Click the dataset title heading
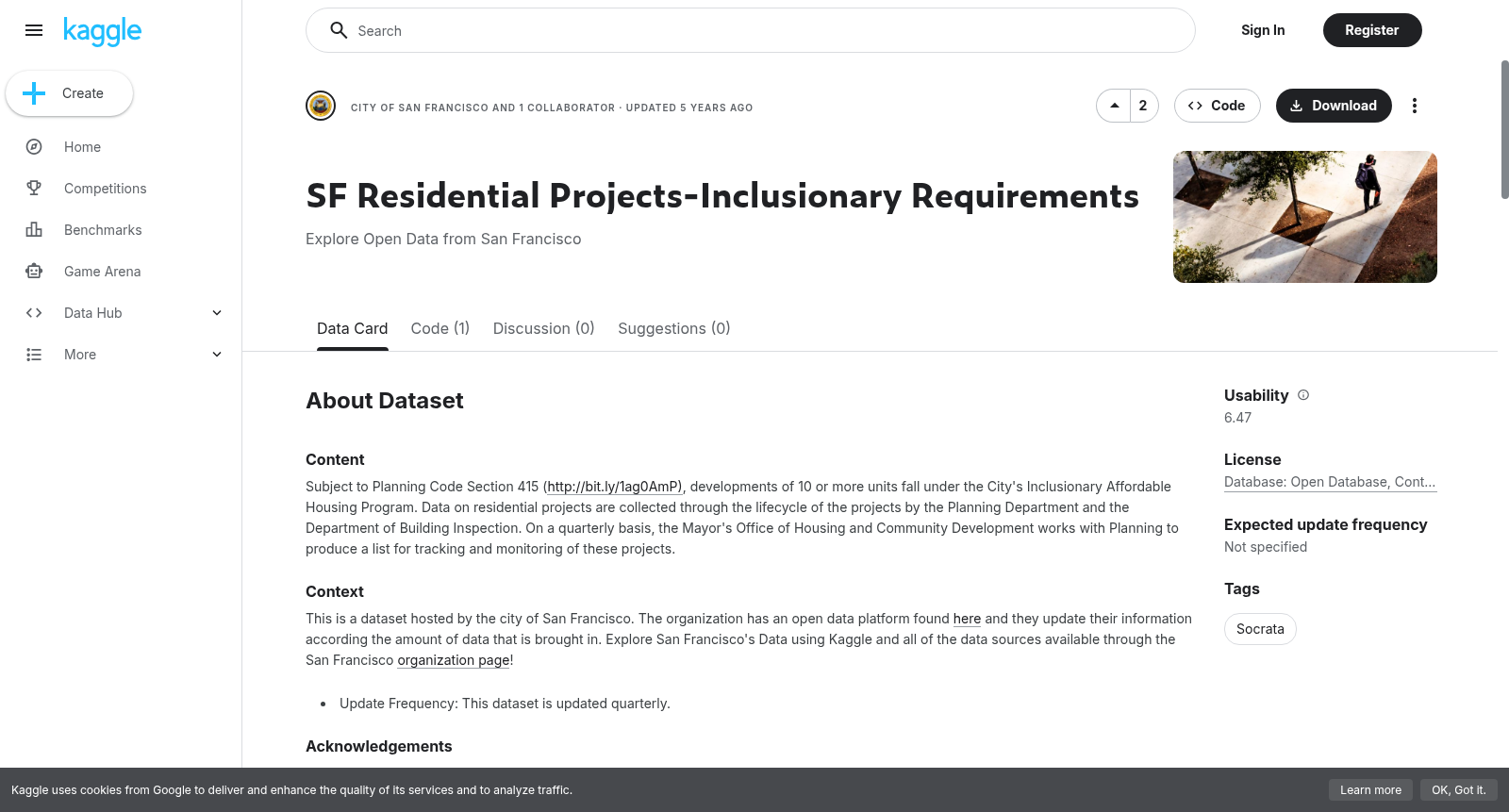The width and height of the screenshot is (1509, 812). coord(722,195)
